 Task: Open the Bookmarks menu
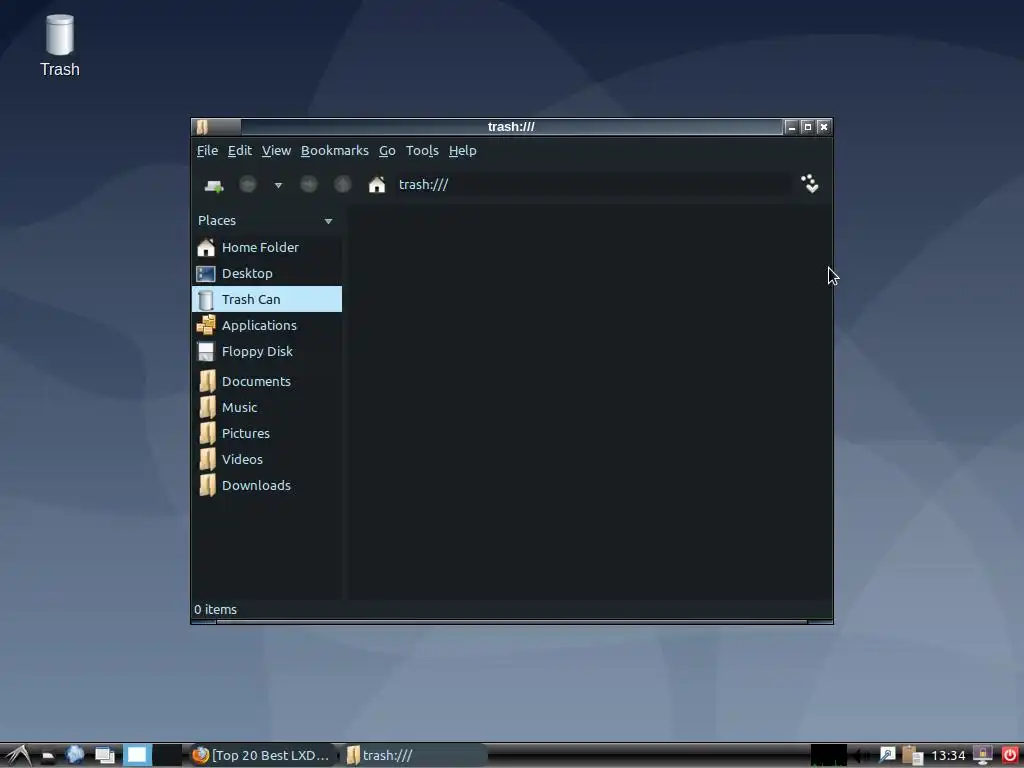click(334, 151)
